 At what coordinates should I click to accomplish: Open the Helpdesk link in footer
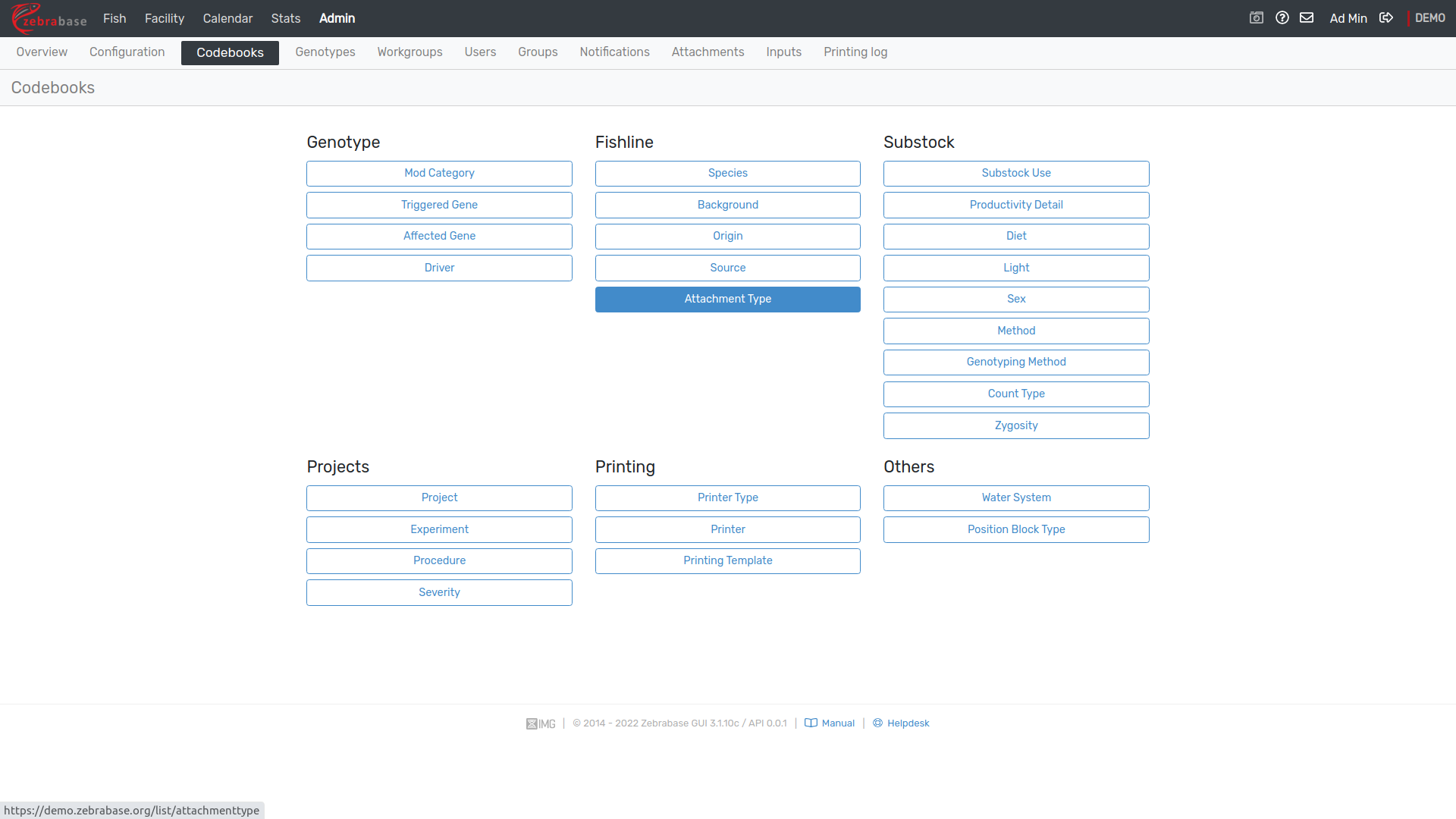(x=901, y=723)
